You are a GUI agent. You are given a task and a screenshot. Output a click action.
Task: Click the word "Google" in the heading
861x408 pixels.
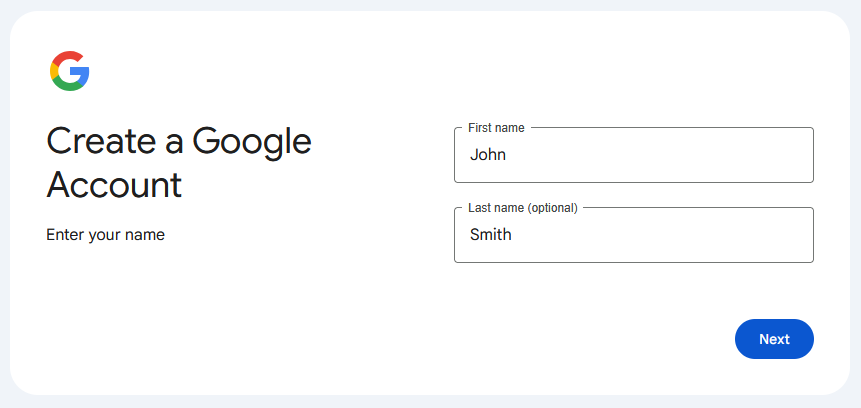252,142
